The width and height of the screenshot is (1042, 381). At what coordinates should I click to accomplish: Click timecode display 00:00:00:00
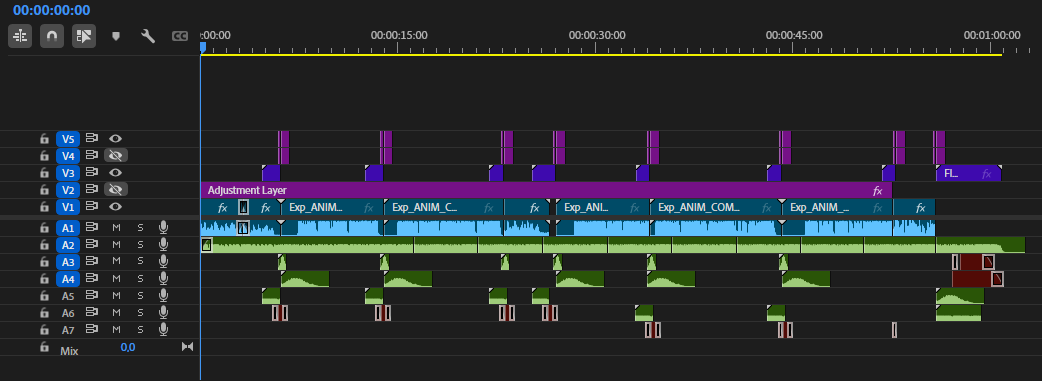click(x=51, y=10)
